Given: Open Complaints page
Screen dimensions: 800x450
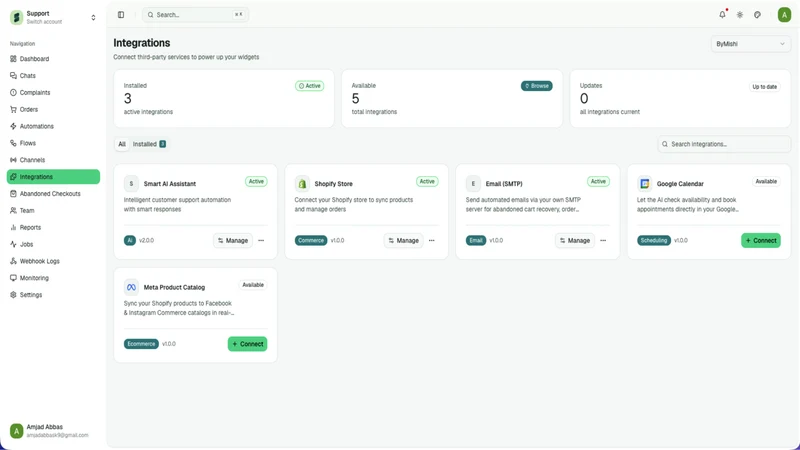Looking at the screenshot, I should 53,92.
